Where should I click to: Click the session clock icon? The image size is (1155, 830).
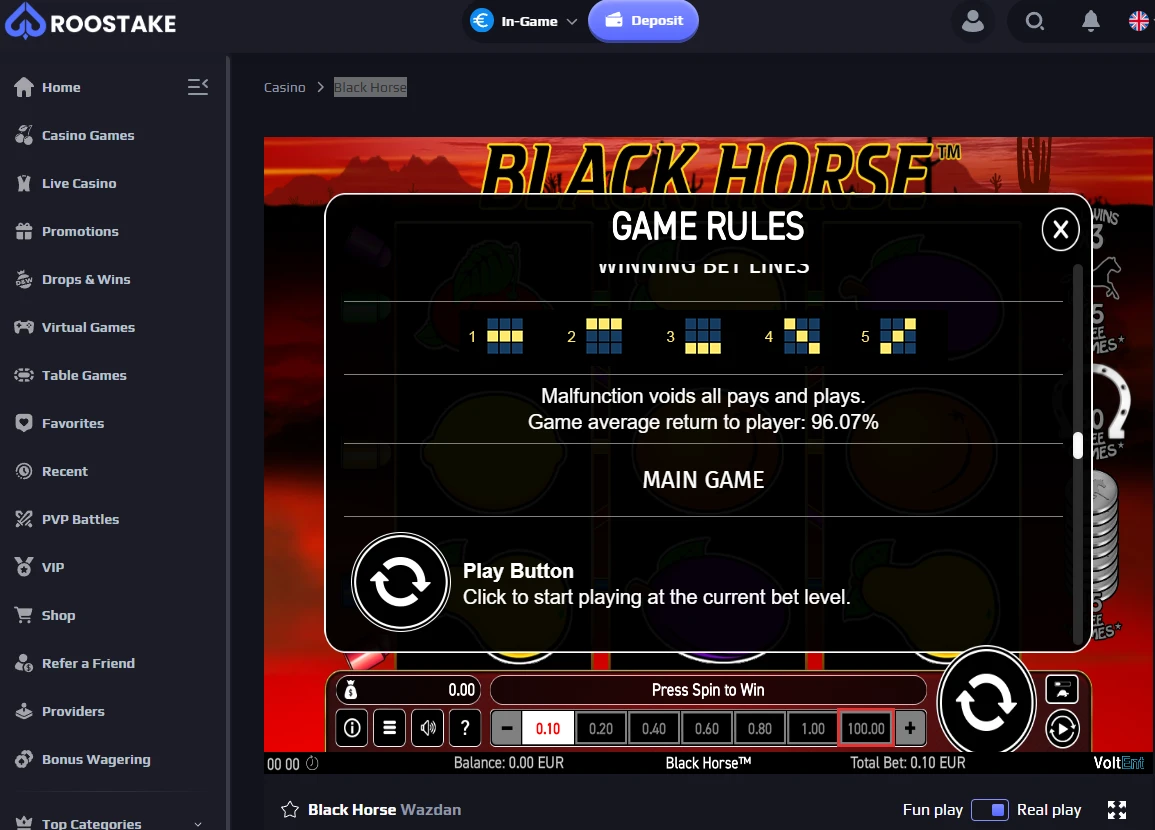(312, 763)
